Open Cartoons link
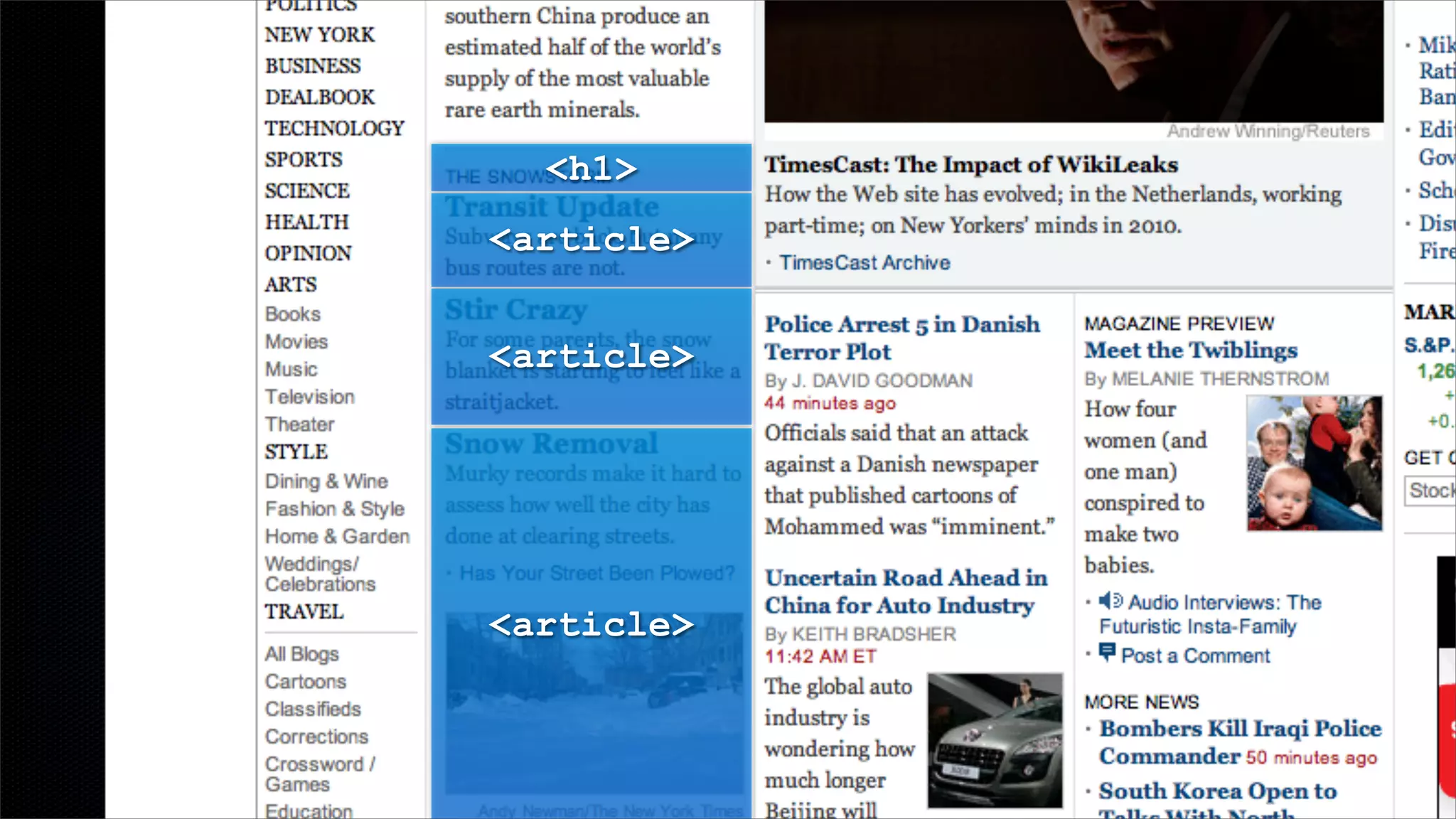1456x819 pixels. point(305,682)
